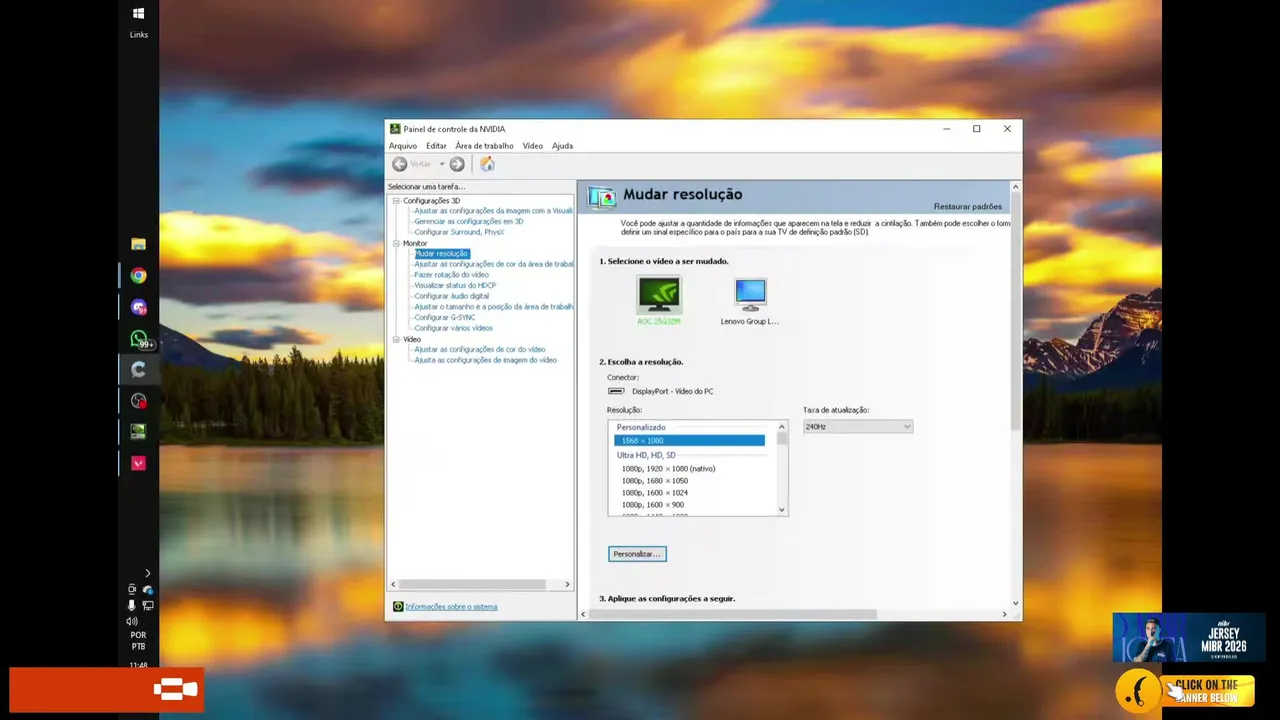
Task: Open Editar menu
Action: pos(436,146)
